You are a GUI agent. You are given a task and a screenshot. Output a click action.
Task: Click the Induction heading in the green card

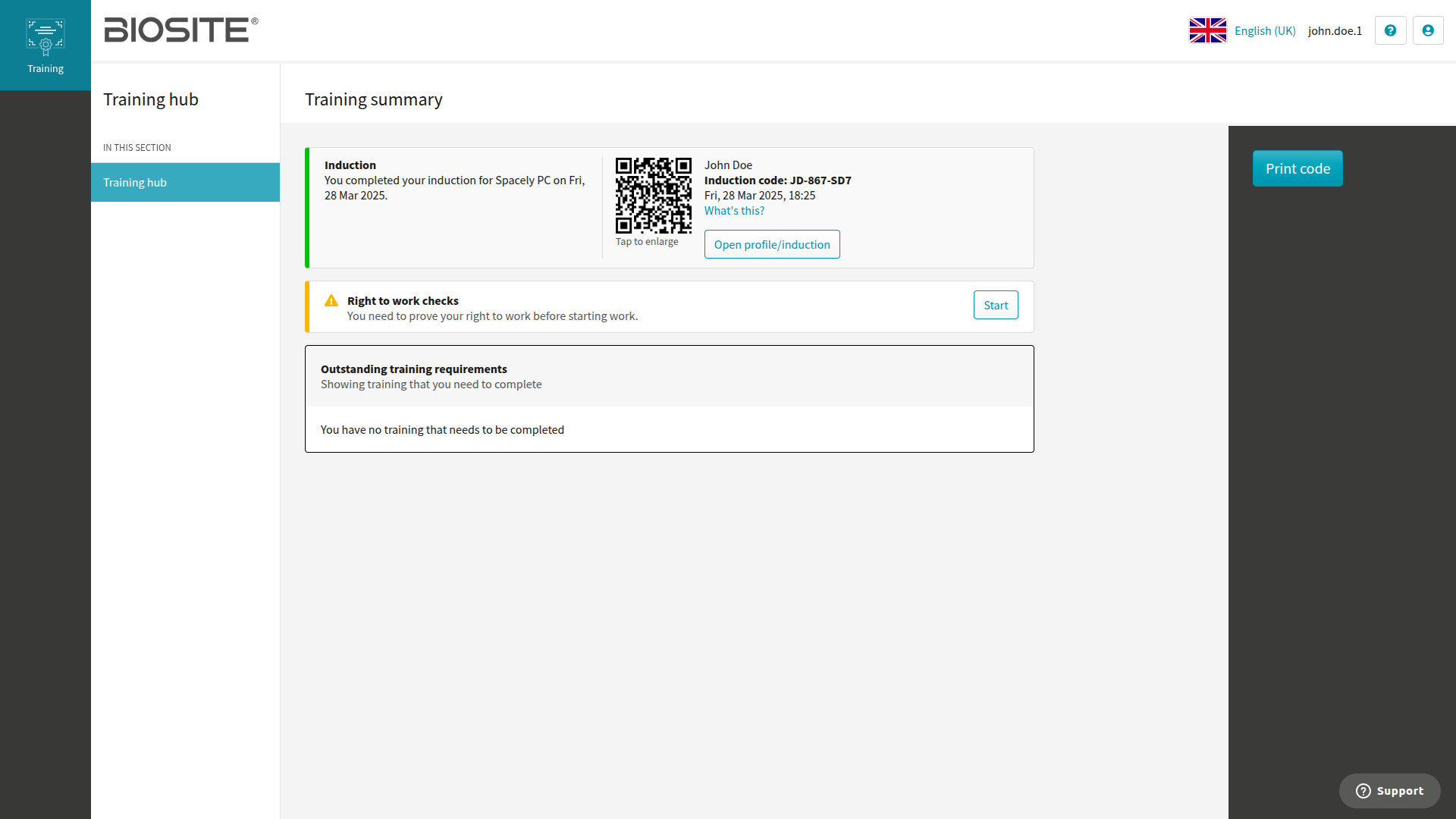click(350, 165)
